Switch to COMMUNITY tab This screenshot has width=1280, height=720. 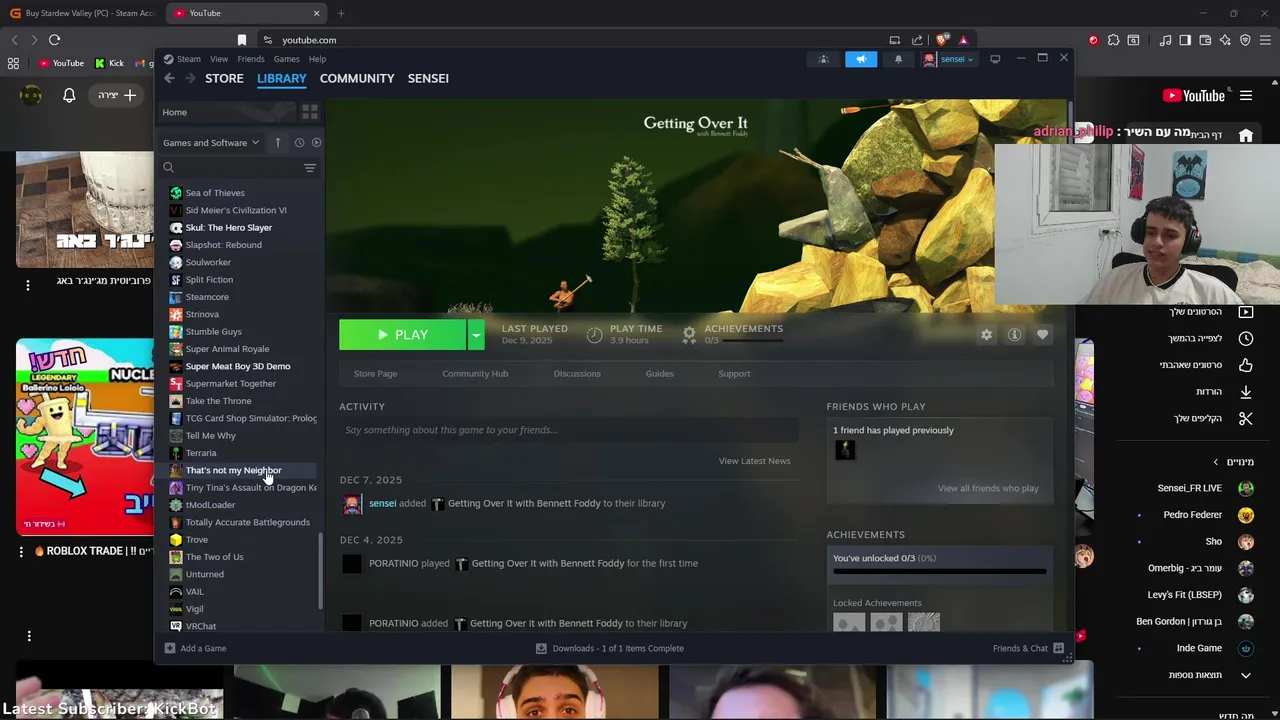357,78
